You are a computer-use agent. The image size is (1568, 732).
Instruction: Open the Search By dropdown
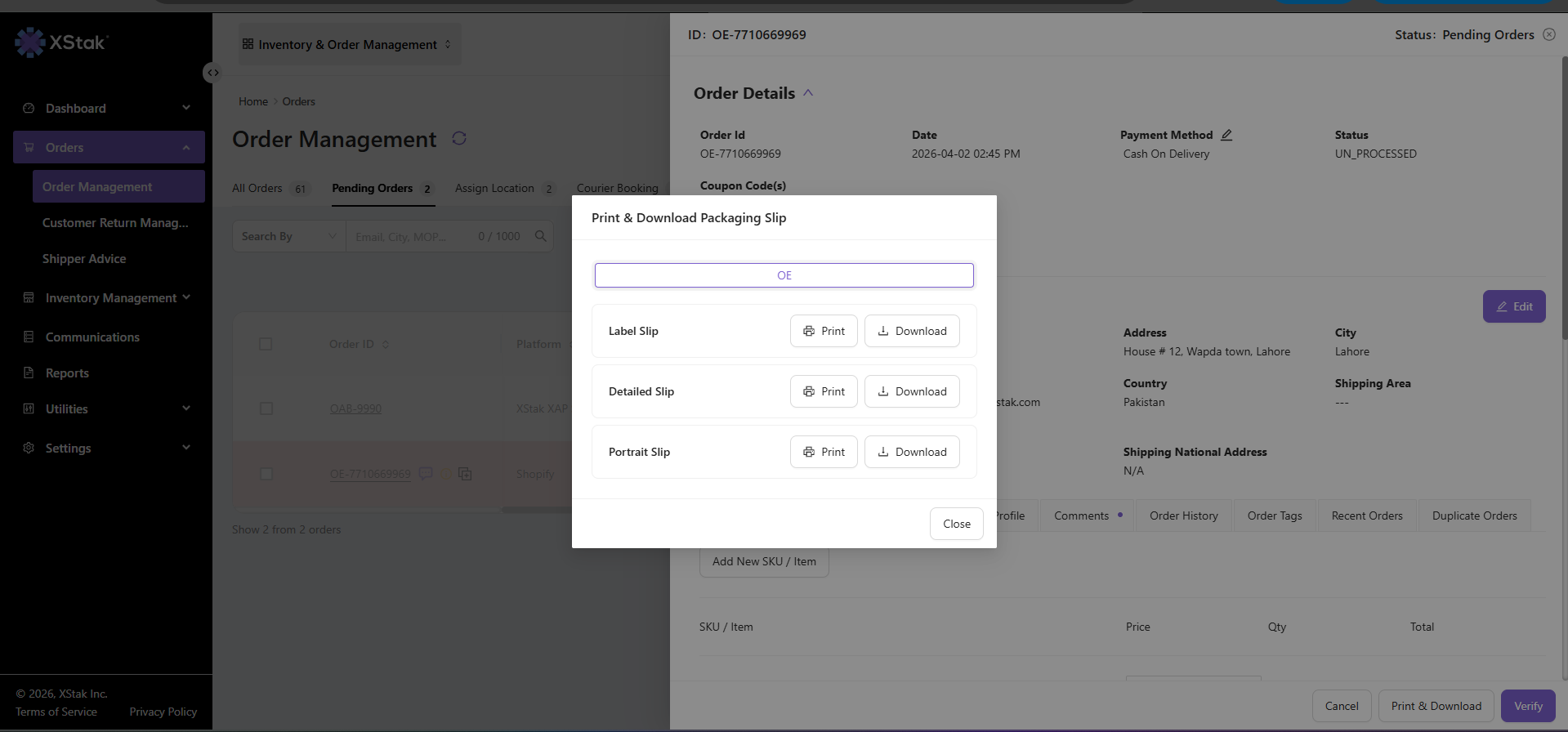click(288, 236)
